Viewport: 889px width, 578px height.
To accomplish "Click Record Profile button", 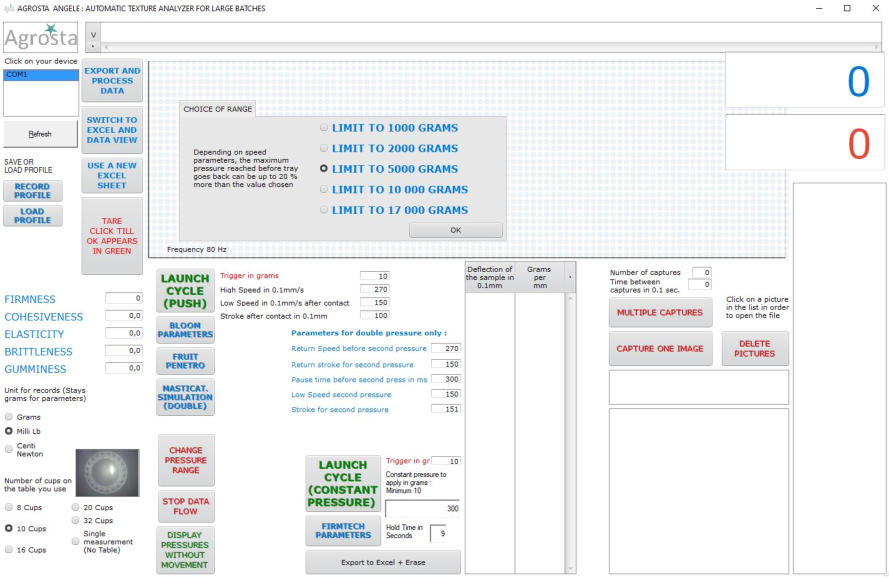I will point(33,191).
